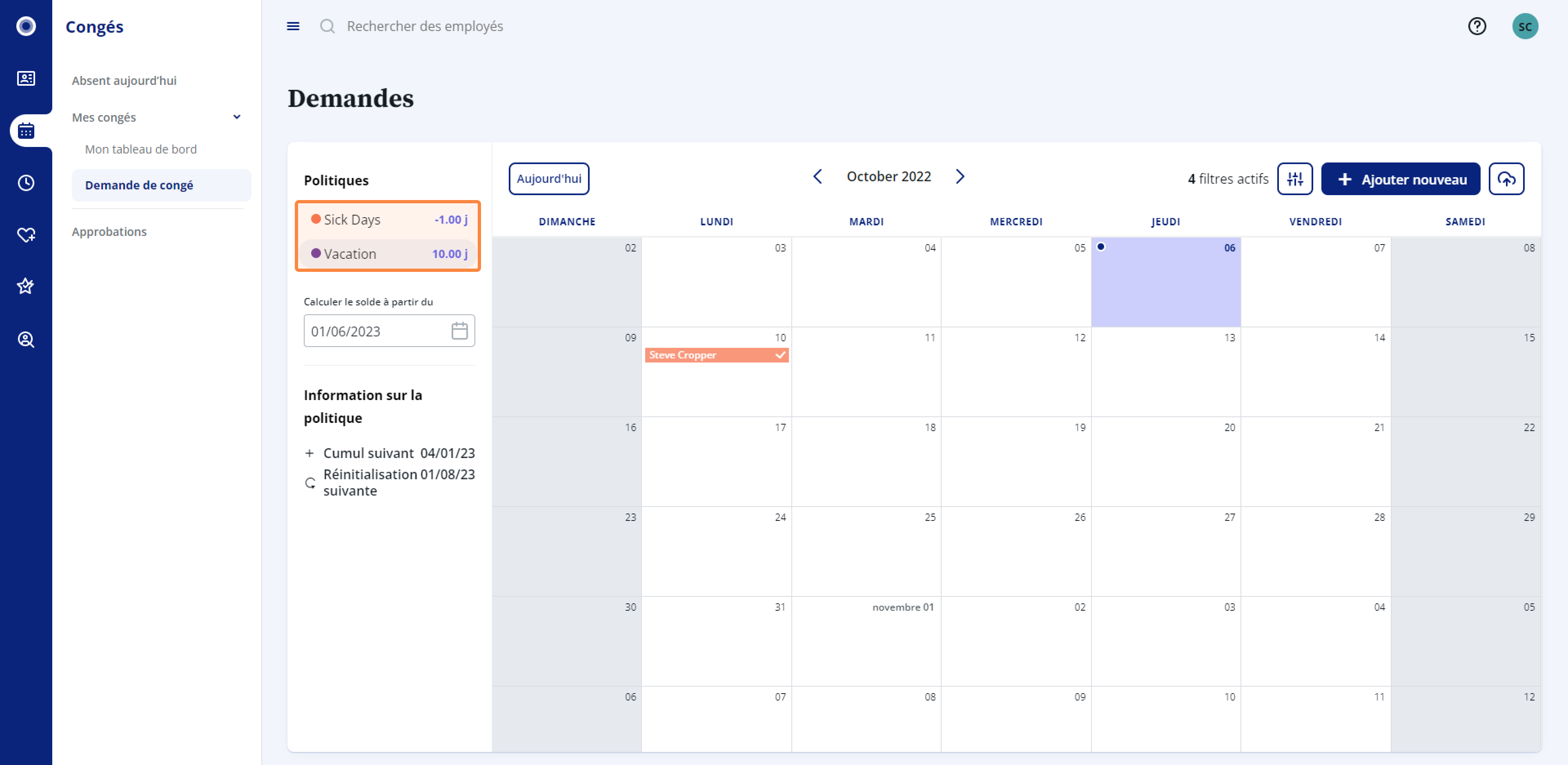
Task: Toggle the hamburger menu icon
Action: click(293, 26)
